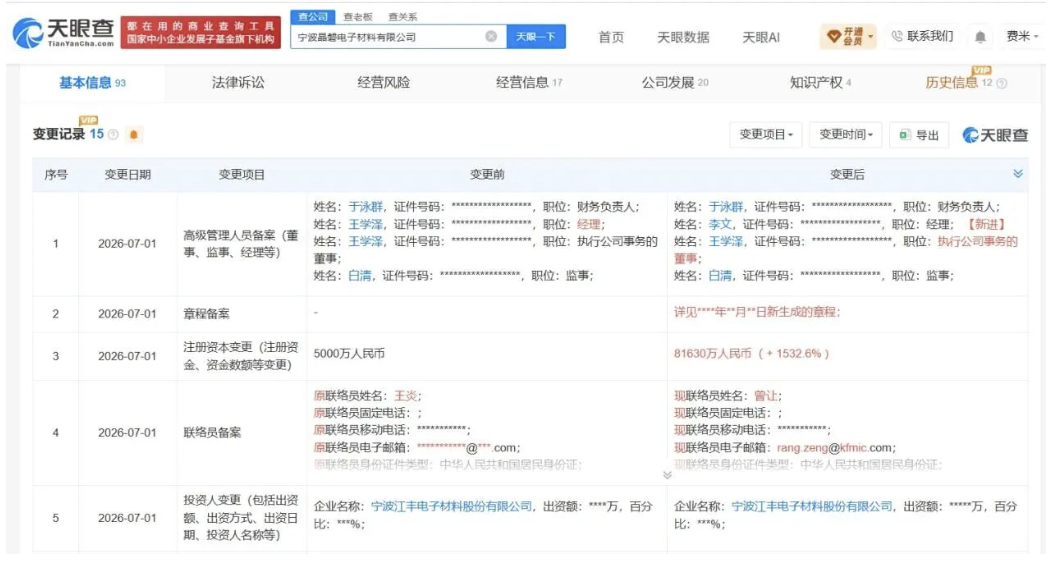Open 于泳群 link in the 变更后 column
Viewport: 1048px width, 570px height.
pos(726,207)
